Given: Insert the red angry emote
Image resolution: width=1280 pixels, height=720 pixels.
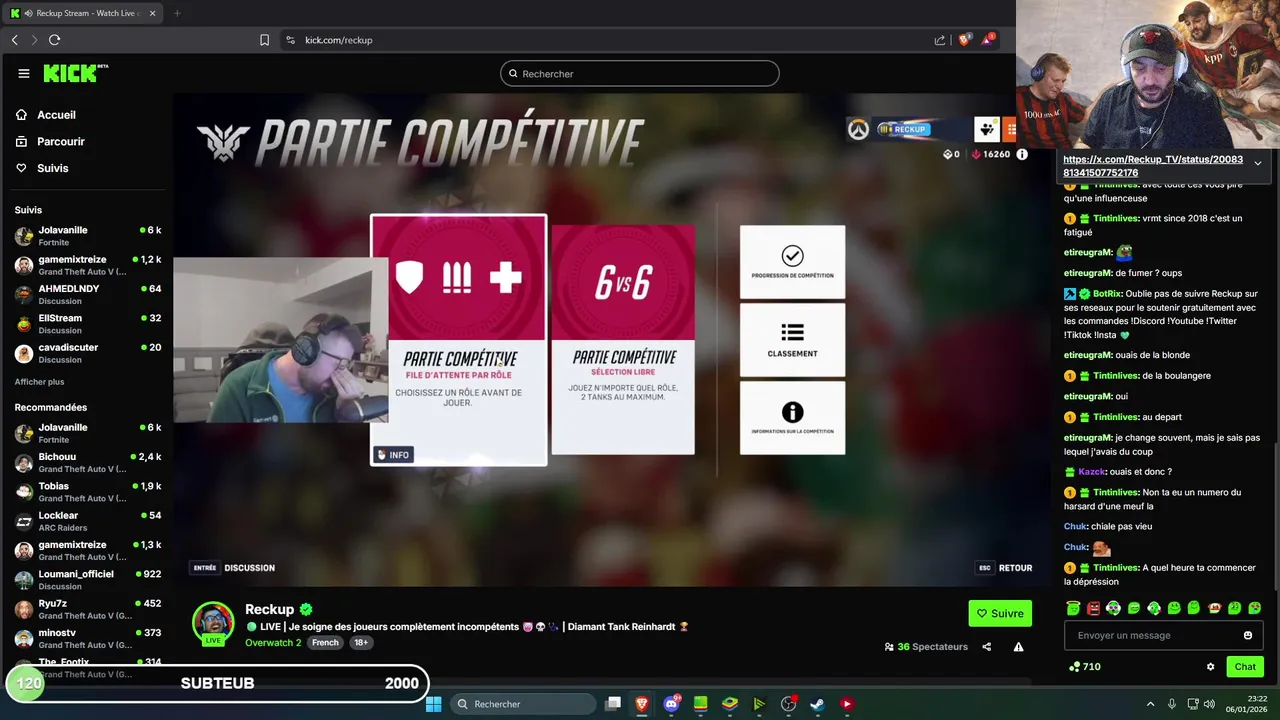Looking at the screenshot, I should pyautogui.click(x=1093, y=608).
